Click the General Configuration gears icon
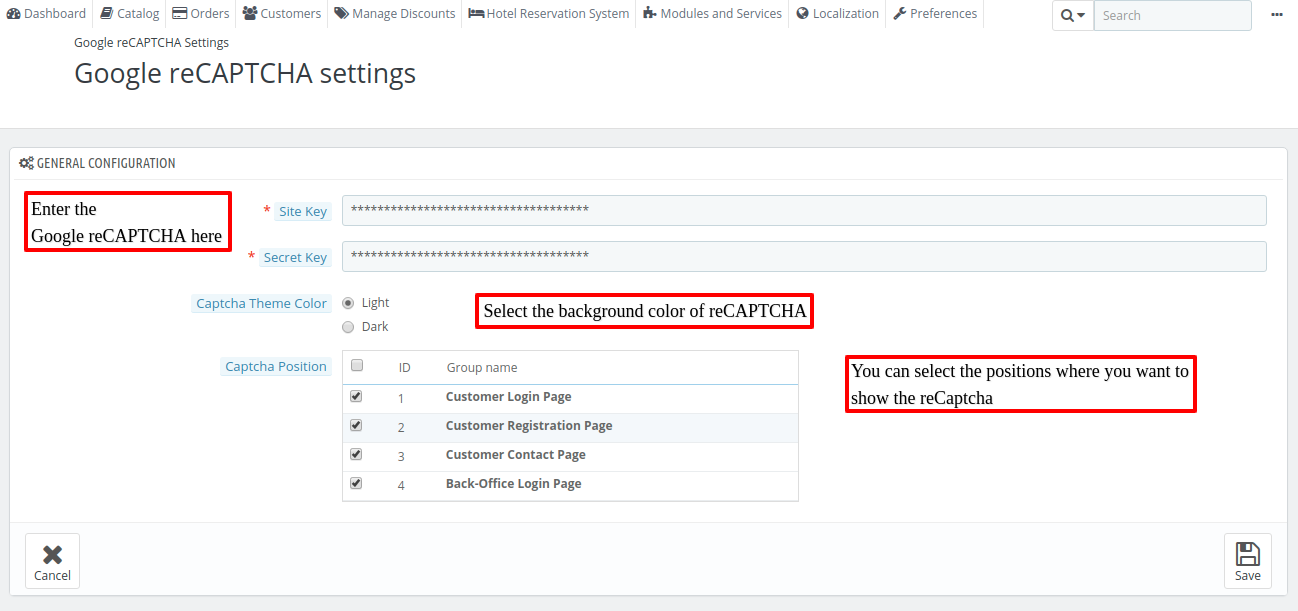Viewport: 1298px width, 611px height. (x=27, y=163)
